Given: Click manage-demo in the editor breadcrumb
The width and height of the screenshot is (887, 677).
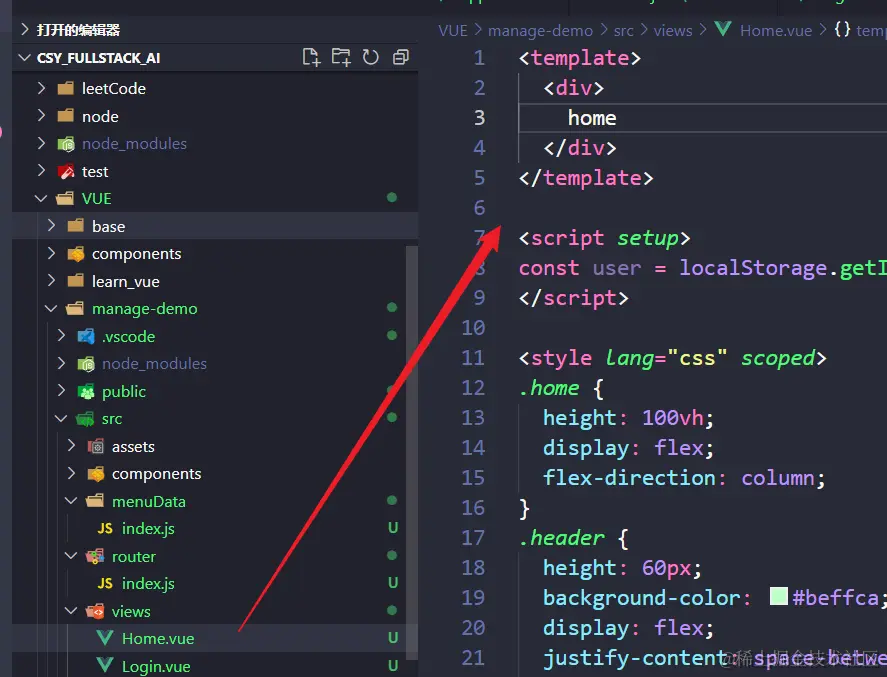Looking at the screenshot, I should (x=540, y=31).
